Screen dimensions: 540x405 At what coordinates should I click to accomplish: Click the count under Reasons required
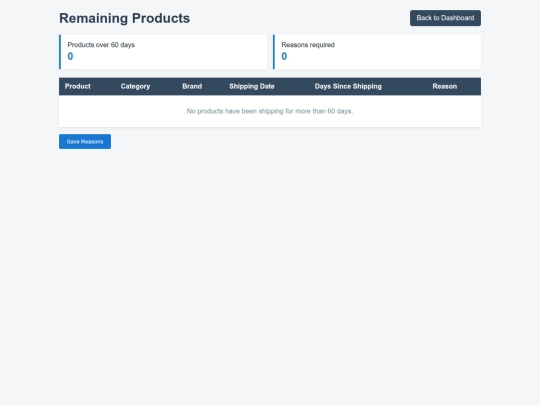click(284, 56)
